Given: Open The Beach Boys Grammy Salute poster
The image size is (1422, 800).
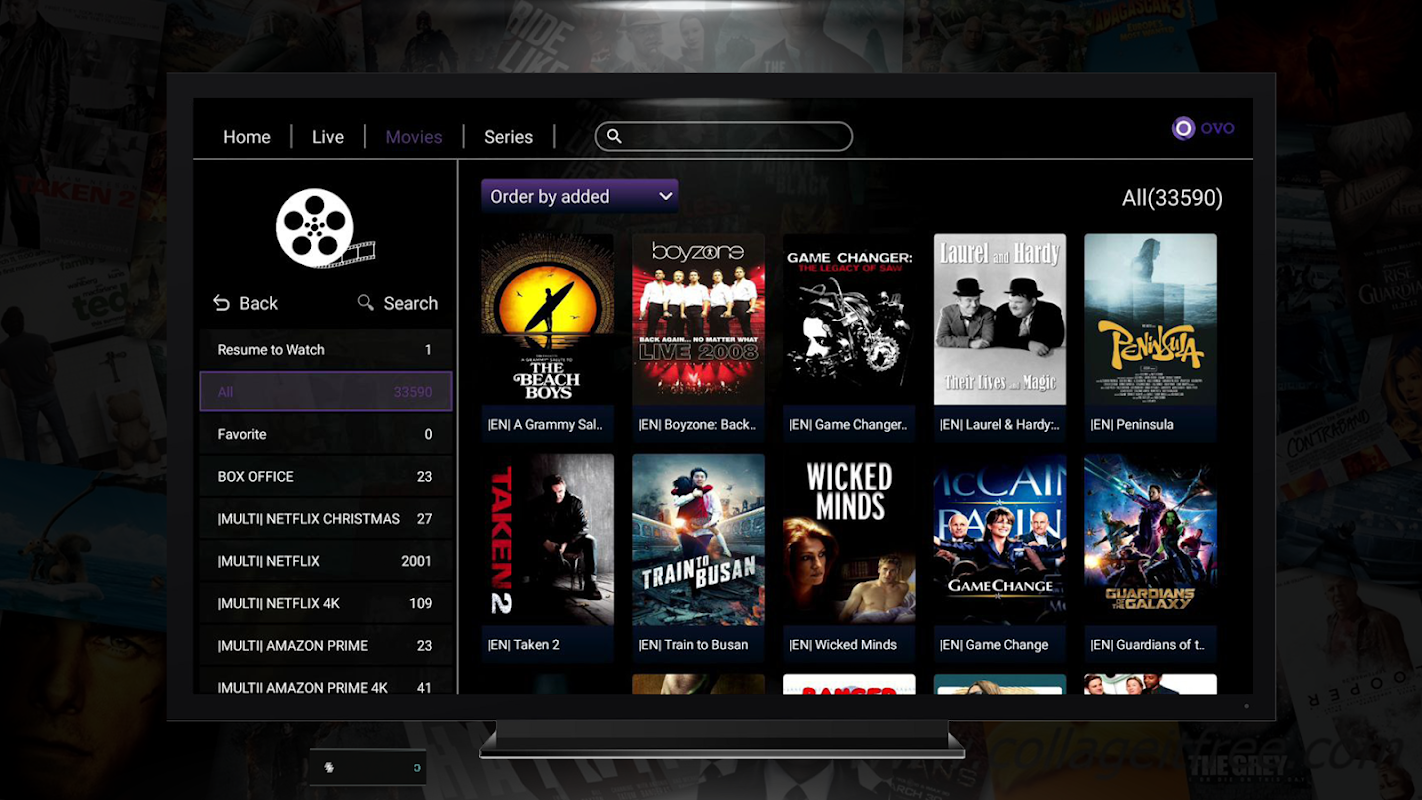Looking at the screenshot, I should coord(548,319).
